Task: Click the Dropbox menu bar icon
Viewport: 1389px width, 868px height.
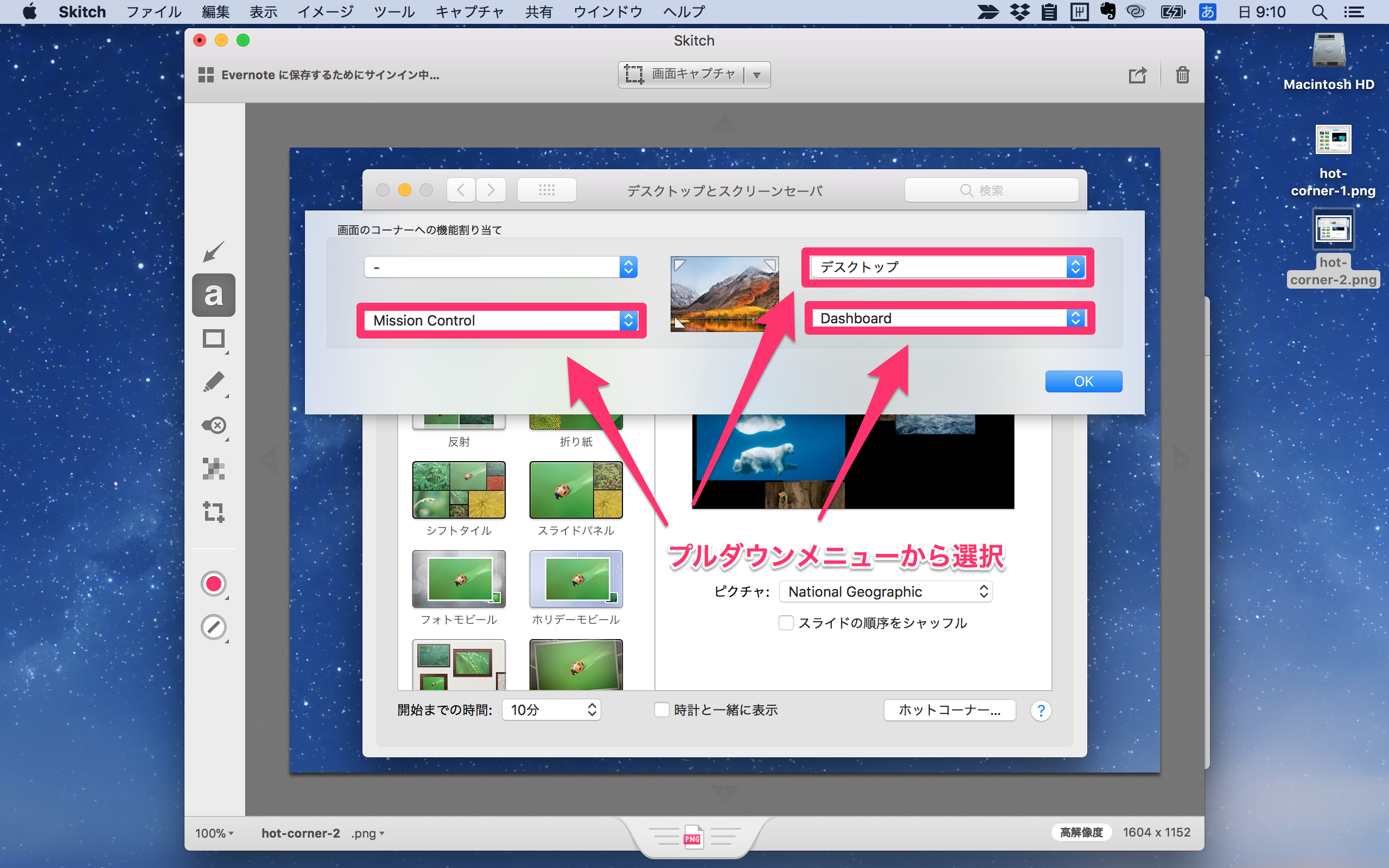Action: coord(1020,11)
